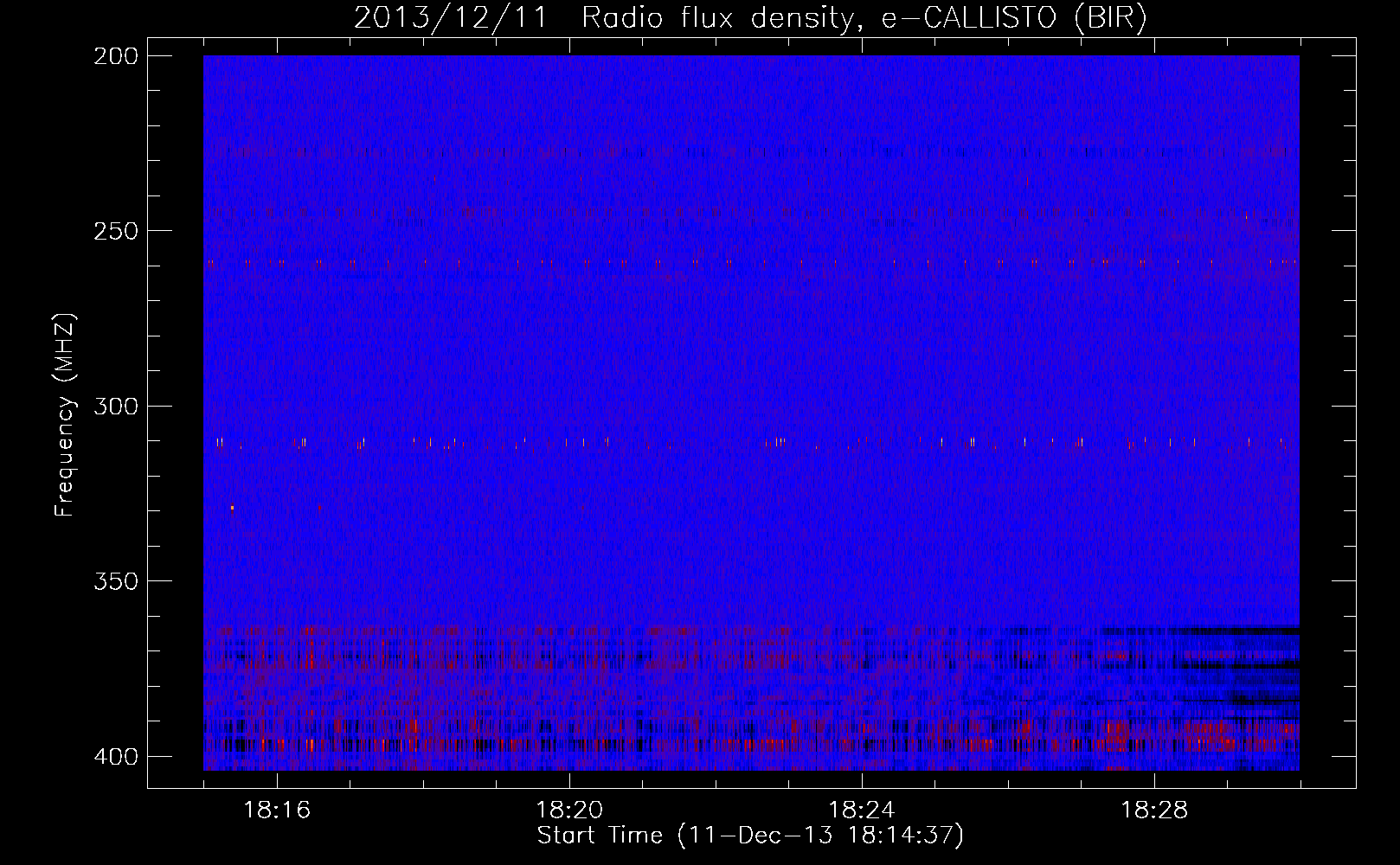Click the 'Start Time (11-Dec-13 18:14:37)' label
The width and height of the screenshot is (1400, 865).
(x=750, y=836)
